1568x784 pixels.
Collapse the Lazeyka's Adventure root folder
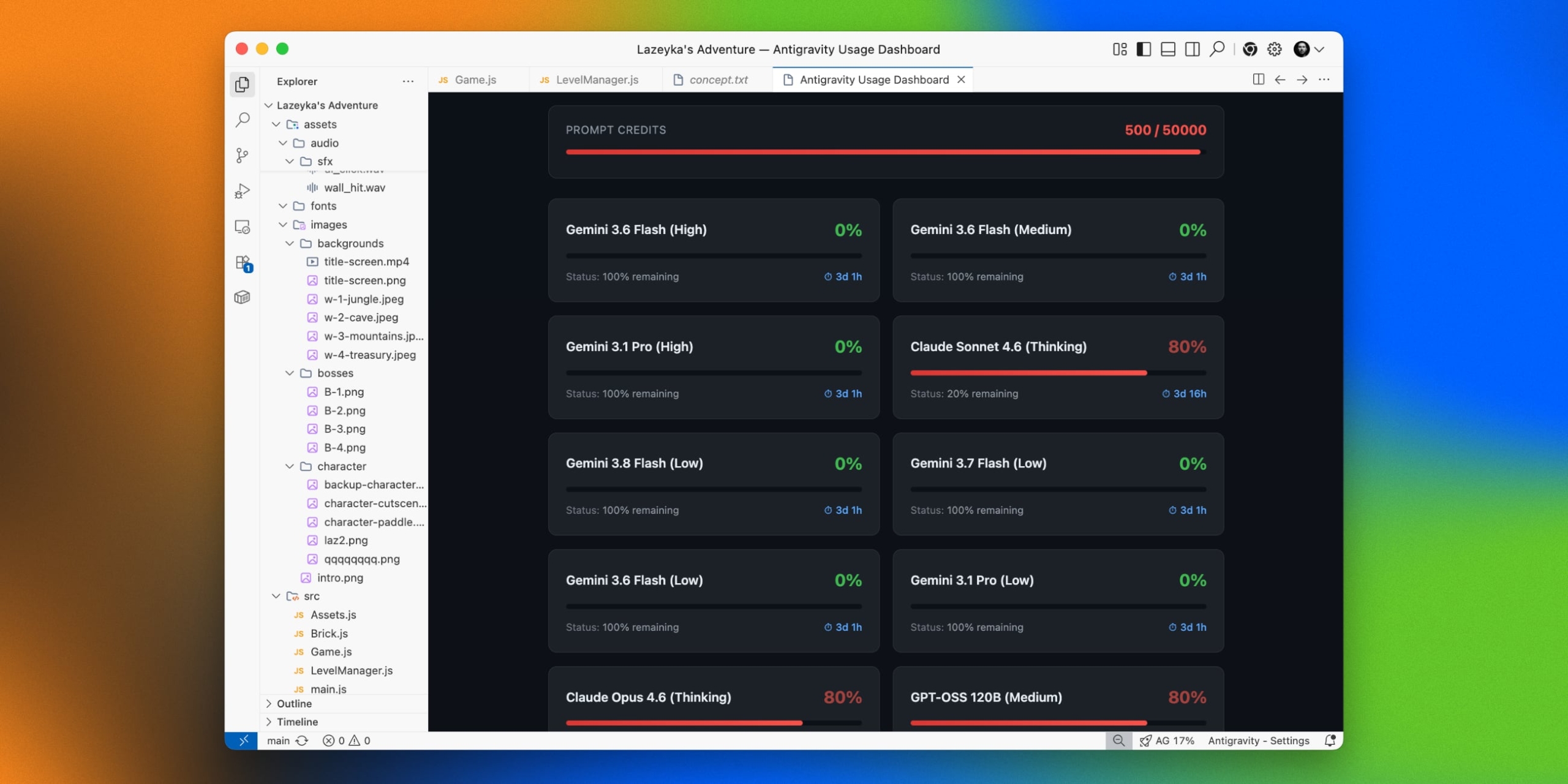tap(268, 105)
